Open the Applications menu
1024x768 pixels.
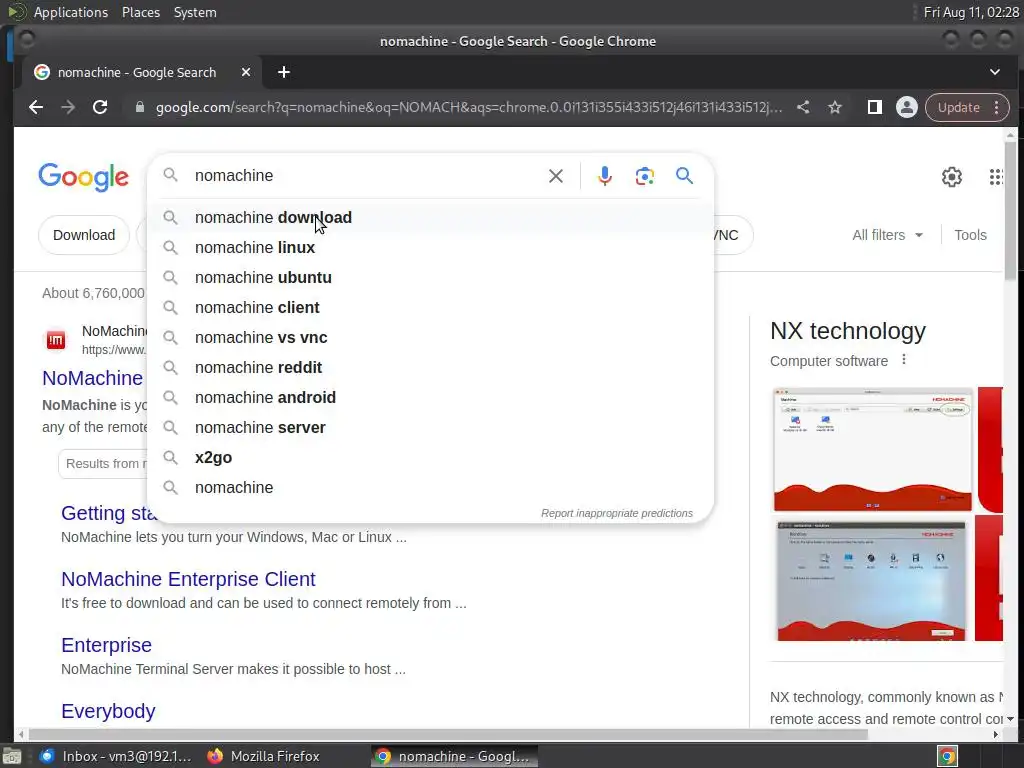coord(71,12)
